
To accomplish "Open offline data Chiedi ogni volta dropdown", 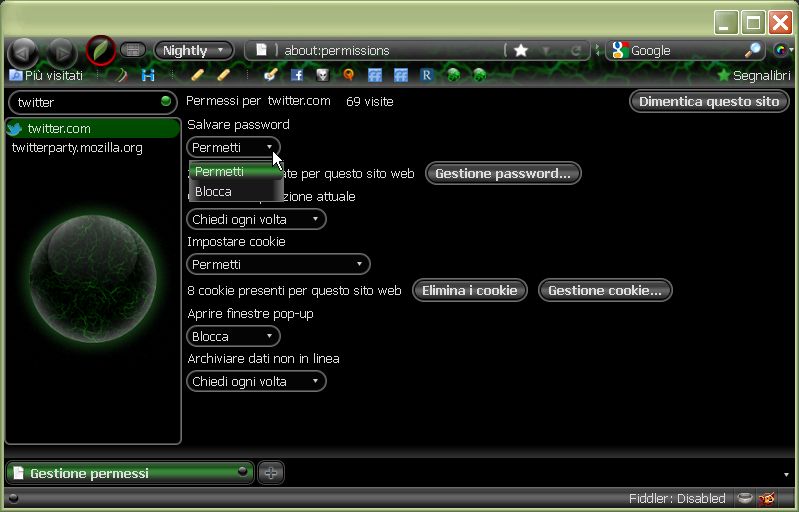I will click(x=256, y=382).
